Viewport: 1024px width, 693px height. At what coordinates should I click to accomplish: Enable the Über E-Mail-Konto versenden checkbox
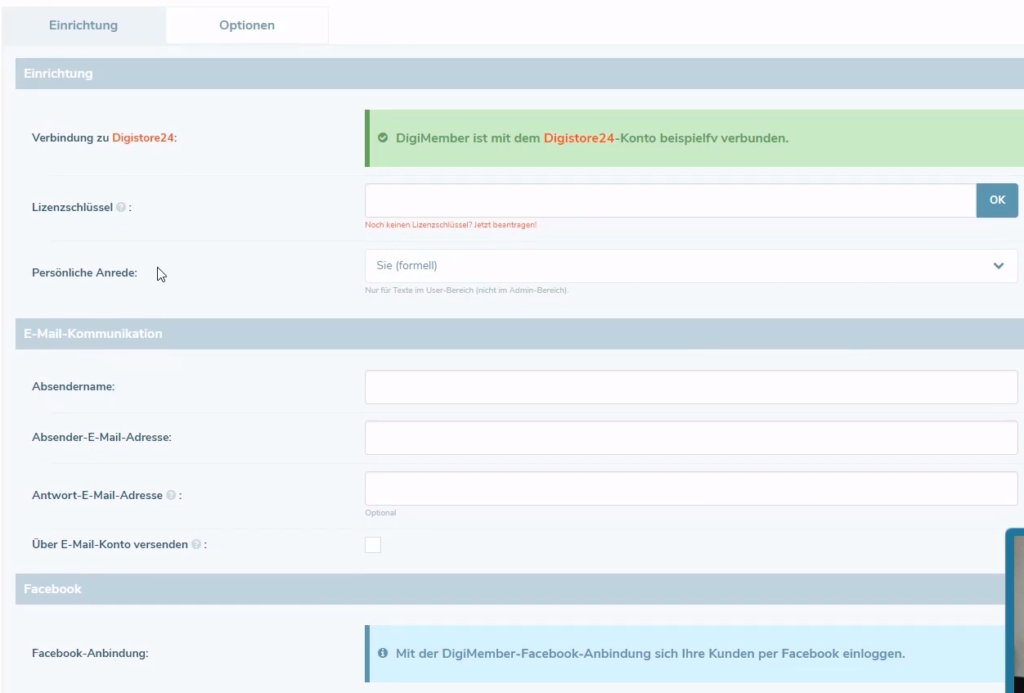click(373, 545)
